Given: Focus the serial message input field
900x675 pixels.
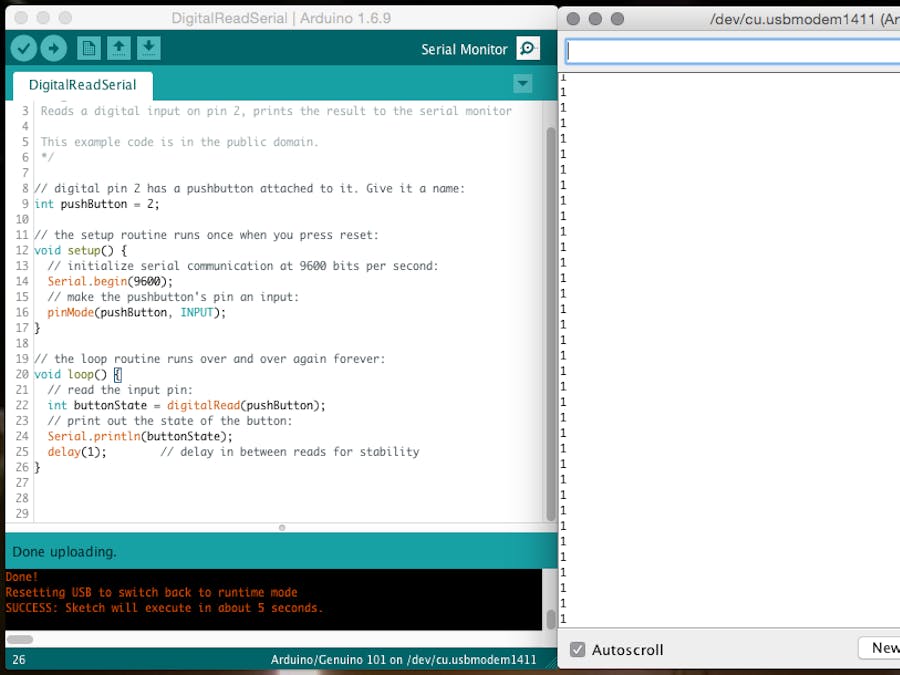Looking at the screenshot, I should pos(729,51).
